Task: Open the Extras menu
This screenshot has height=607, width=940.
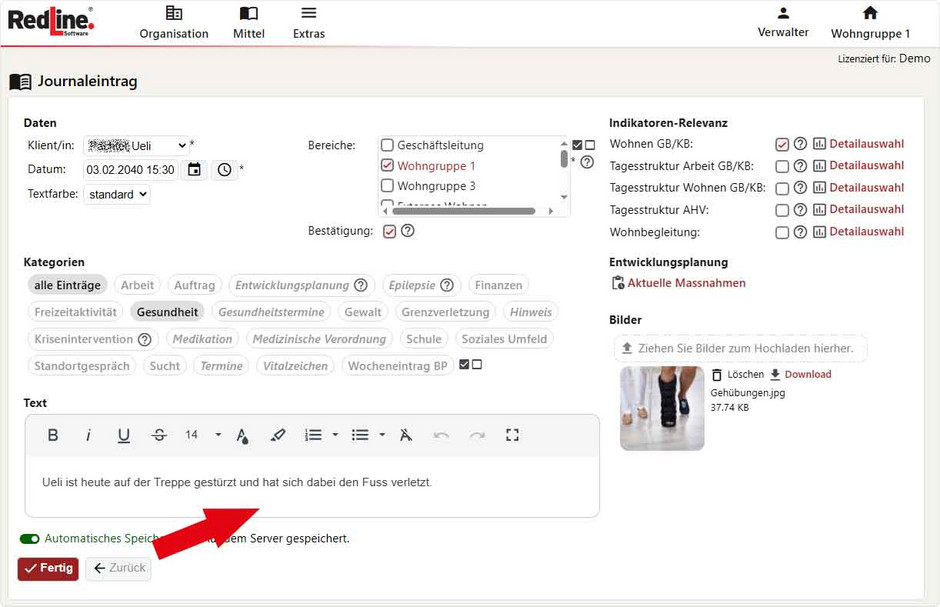Action: [x=309, y=23]
